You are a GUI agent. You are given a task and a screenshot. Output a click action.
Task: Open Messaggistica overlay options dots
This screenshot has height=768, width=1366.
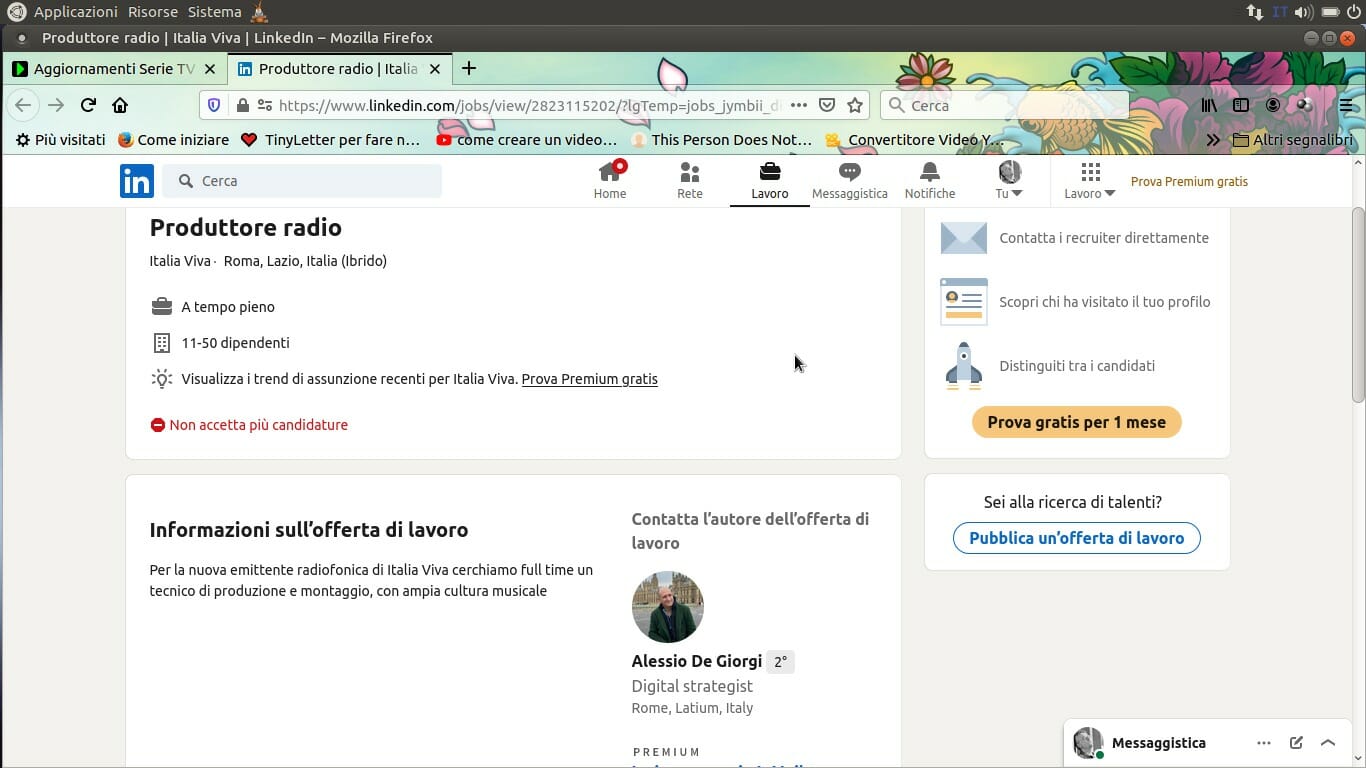1264,743
